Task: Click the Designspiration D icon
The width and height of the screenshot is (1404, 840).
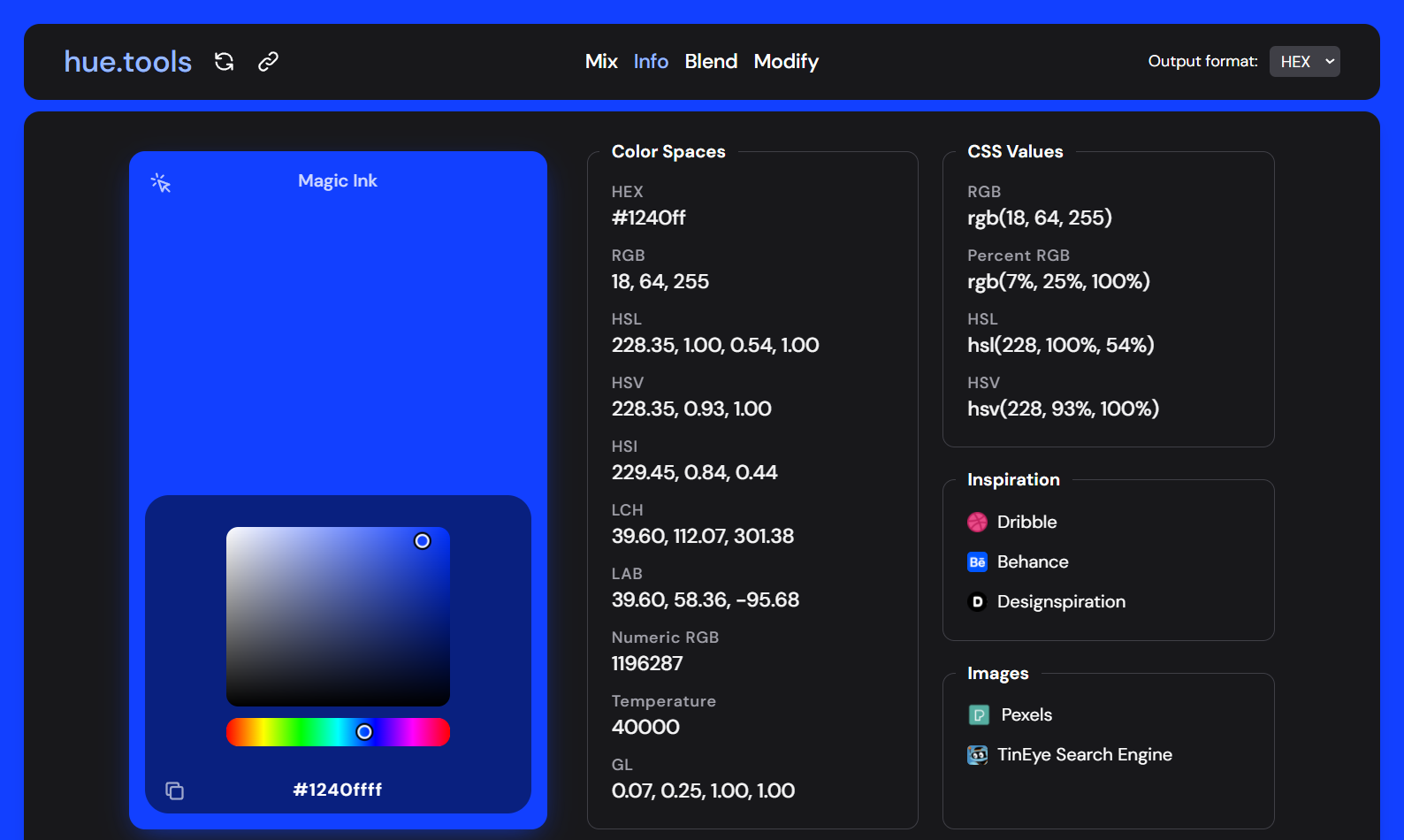Action: (977, 601)
